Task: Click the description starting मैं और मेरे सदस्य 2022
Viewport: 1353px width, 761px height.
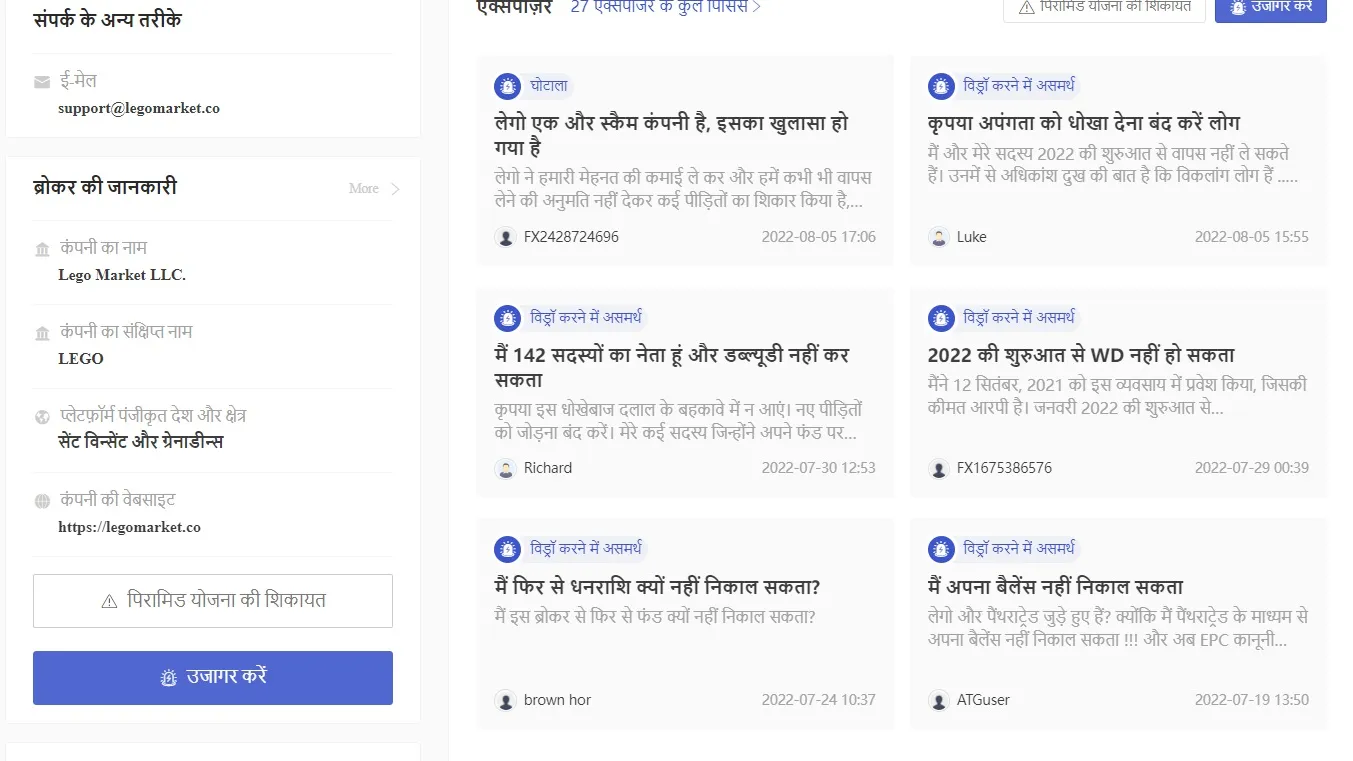Action: pyautogui.click(x=1113, y=165)
